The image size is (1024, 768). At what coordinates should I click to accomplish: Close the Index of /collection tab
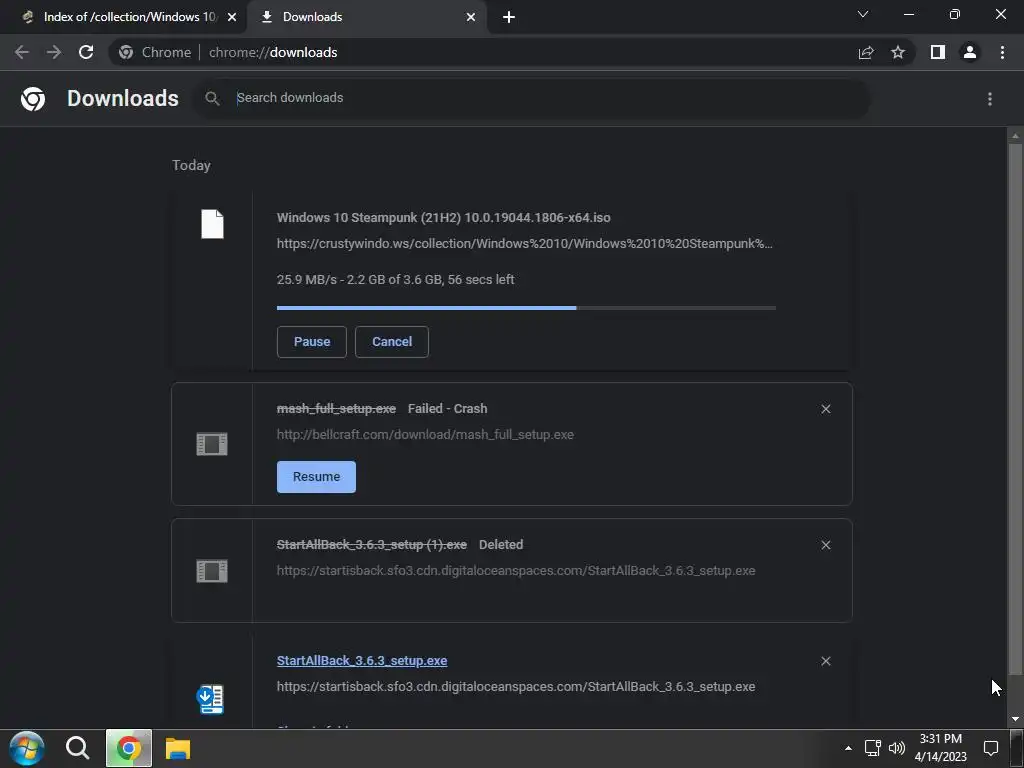click(232, 17)
